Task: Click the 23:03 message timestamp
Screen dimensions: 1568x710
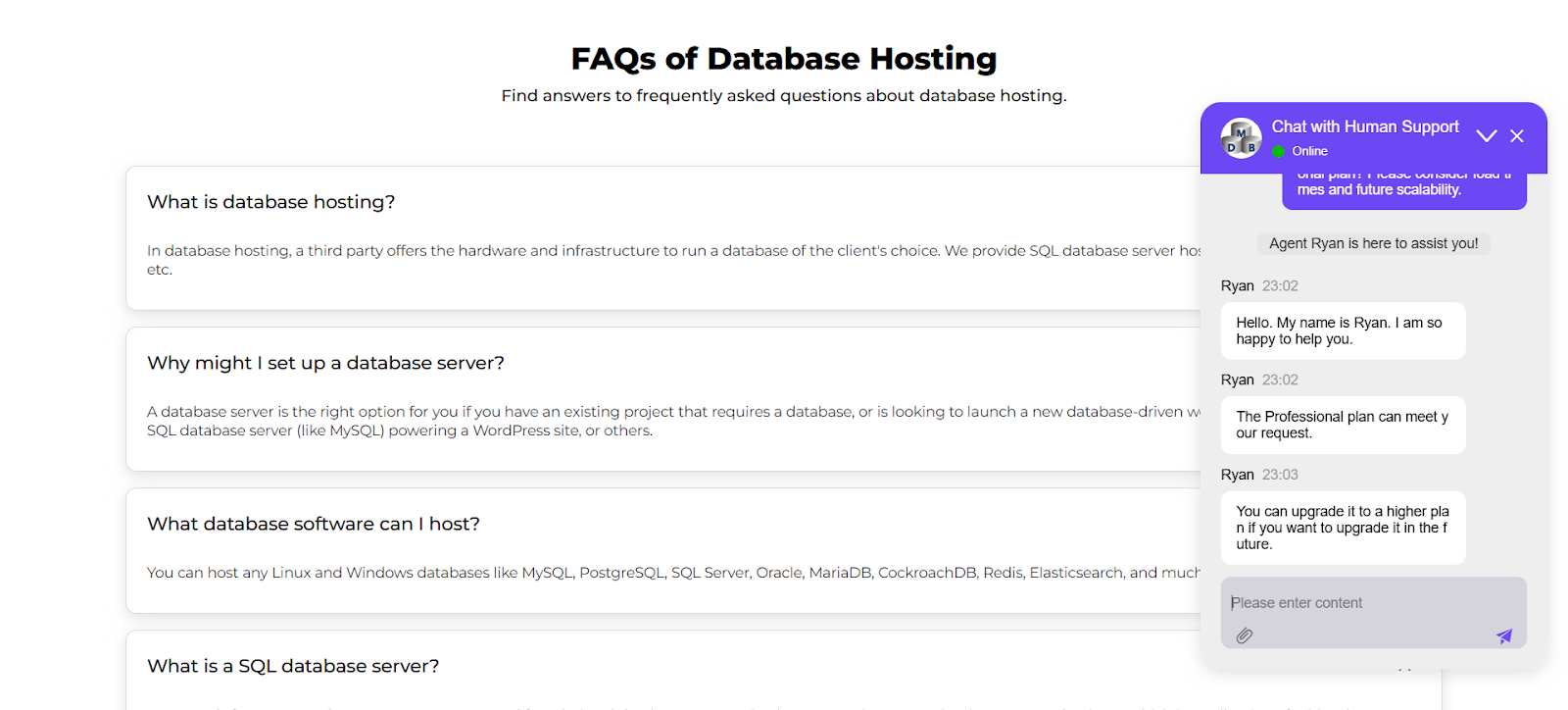Action: pos(1280,475)
